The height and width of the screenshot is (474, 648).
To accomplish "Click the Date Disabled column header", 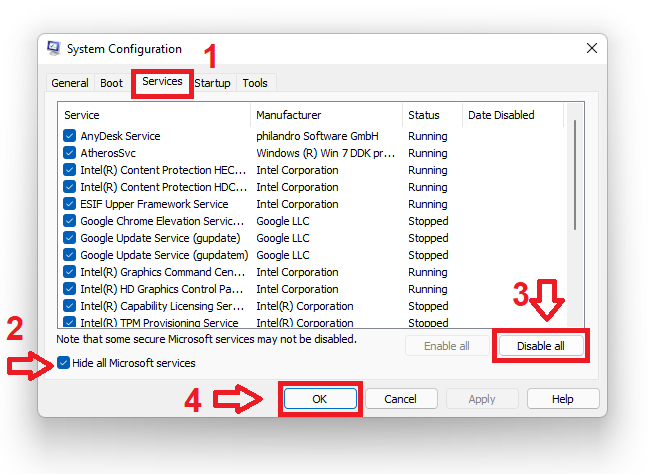I will tap(513, 115).
